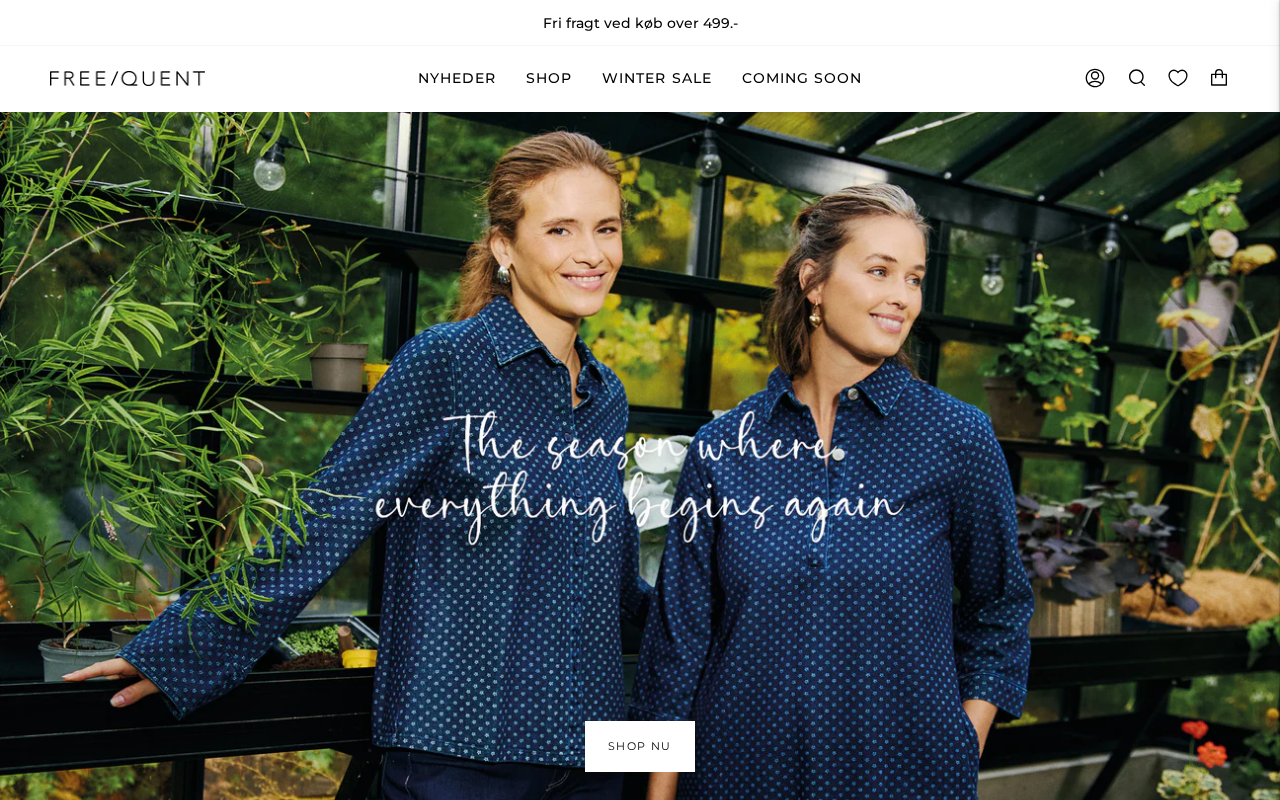Open the account login icon

point(1095,78)
